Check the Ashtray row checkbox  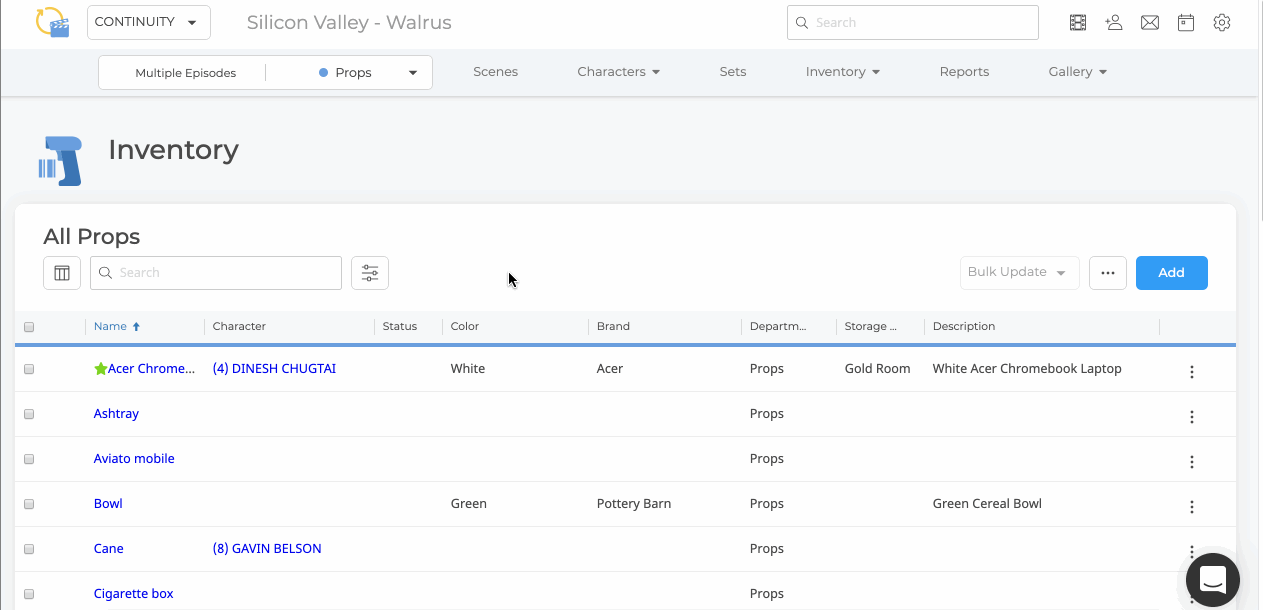tap(29, 414)
